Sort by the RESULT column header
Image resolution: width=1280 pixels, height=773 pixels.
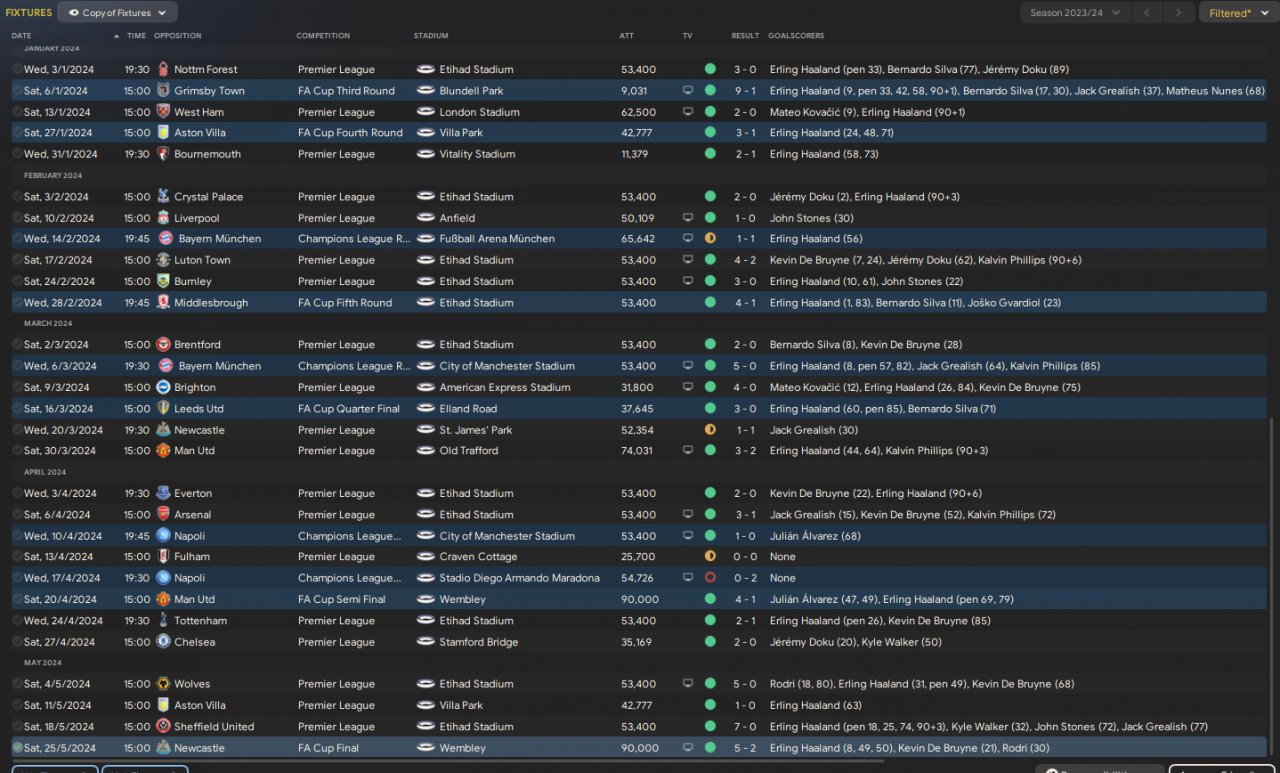pyautogui.click(x=745, y=36)
